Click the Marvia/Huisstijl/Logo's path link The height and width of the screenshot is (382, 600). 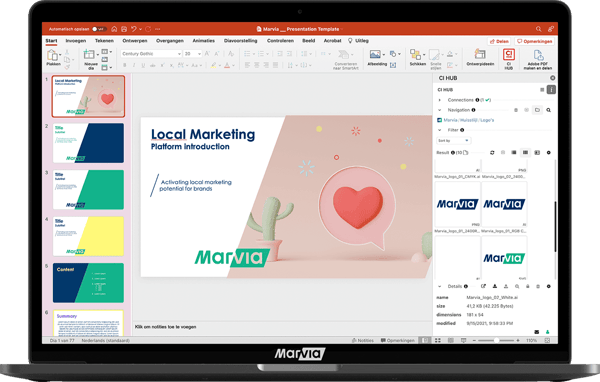click(x=469, y=120)
